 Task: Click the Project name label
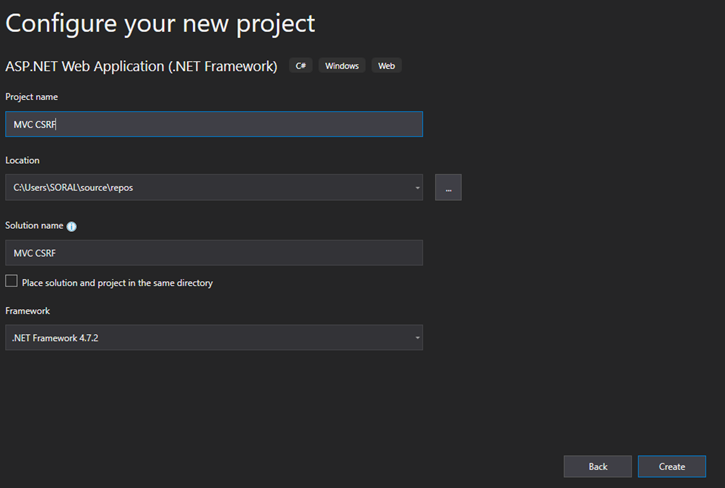(x=31, y=97)
